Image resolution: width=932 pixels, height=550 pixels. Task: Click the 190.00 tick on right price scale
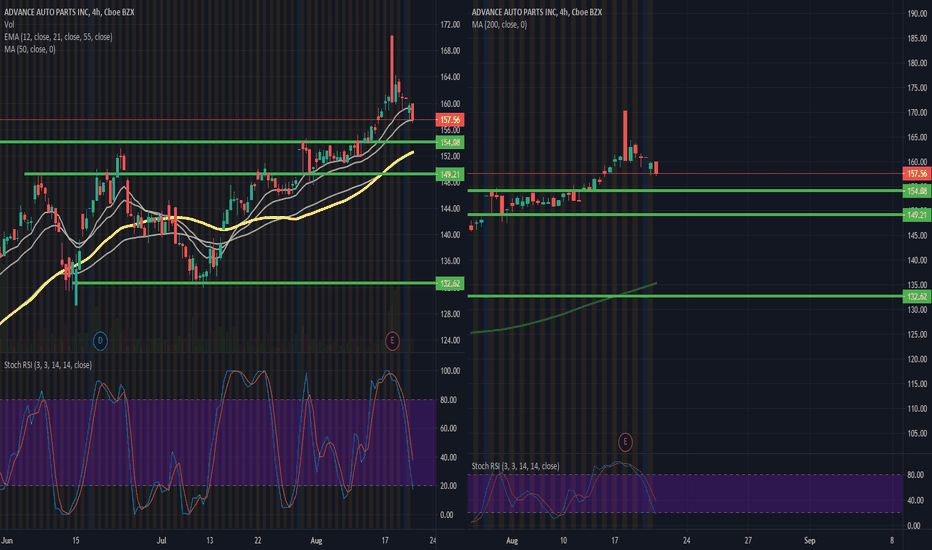pyautogui.click(x=917, y=13)
